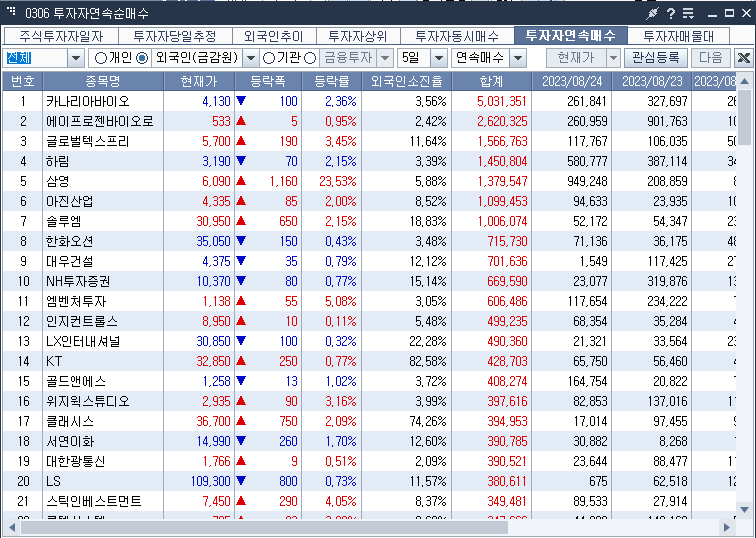Click the 관심등록 button
Image resolution: width=756 pixels, height=538 pixels.
pos(656,58)
